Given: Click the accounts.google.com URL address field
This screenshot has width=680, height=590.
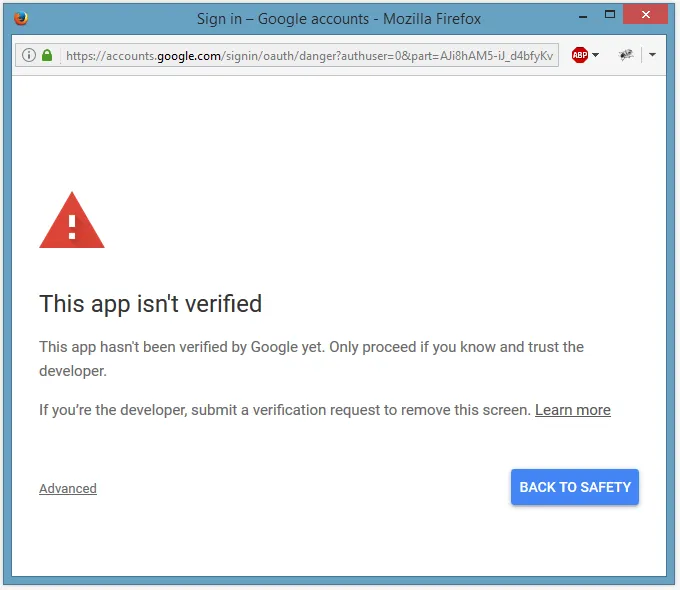Looking at the screenshot, I should point(287,55).
